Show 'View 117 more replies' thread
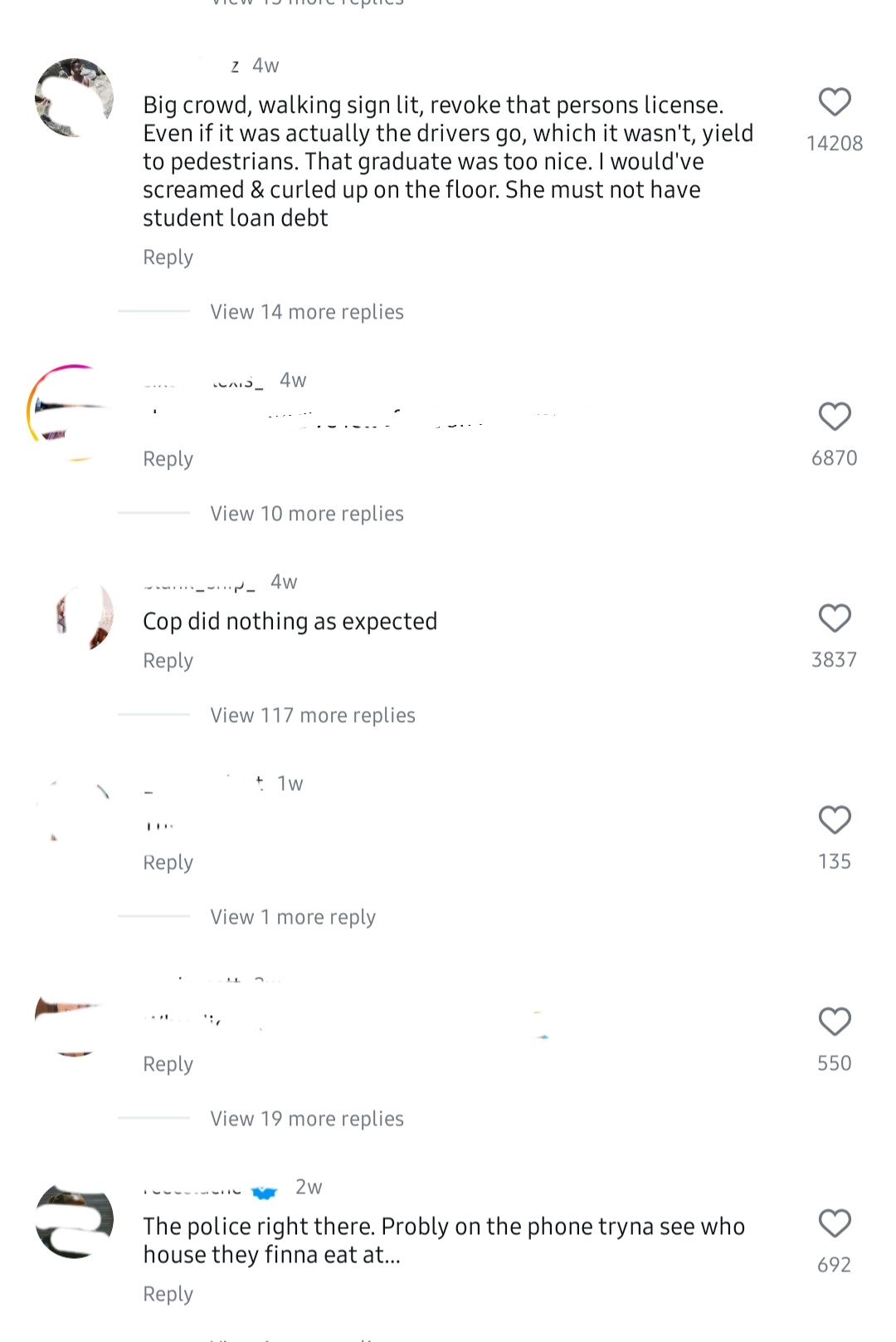 point(313,715)
